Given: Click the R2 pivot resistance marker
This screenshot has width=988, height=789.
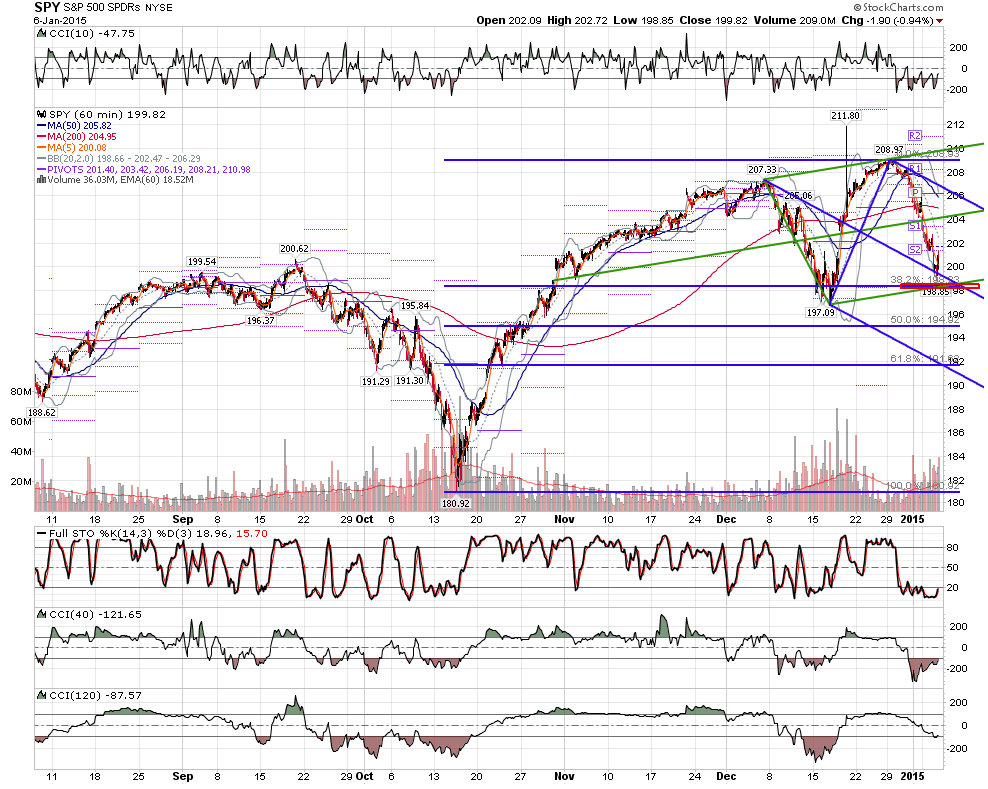Looking at the screenshot, I should point(914,135).
